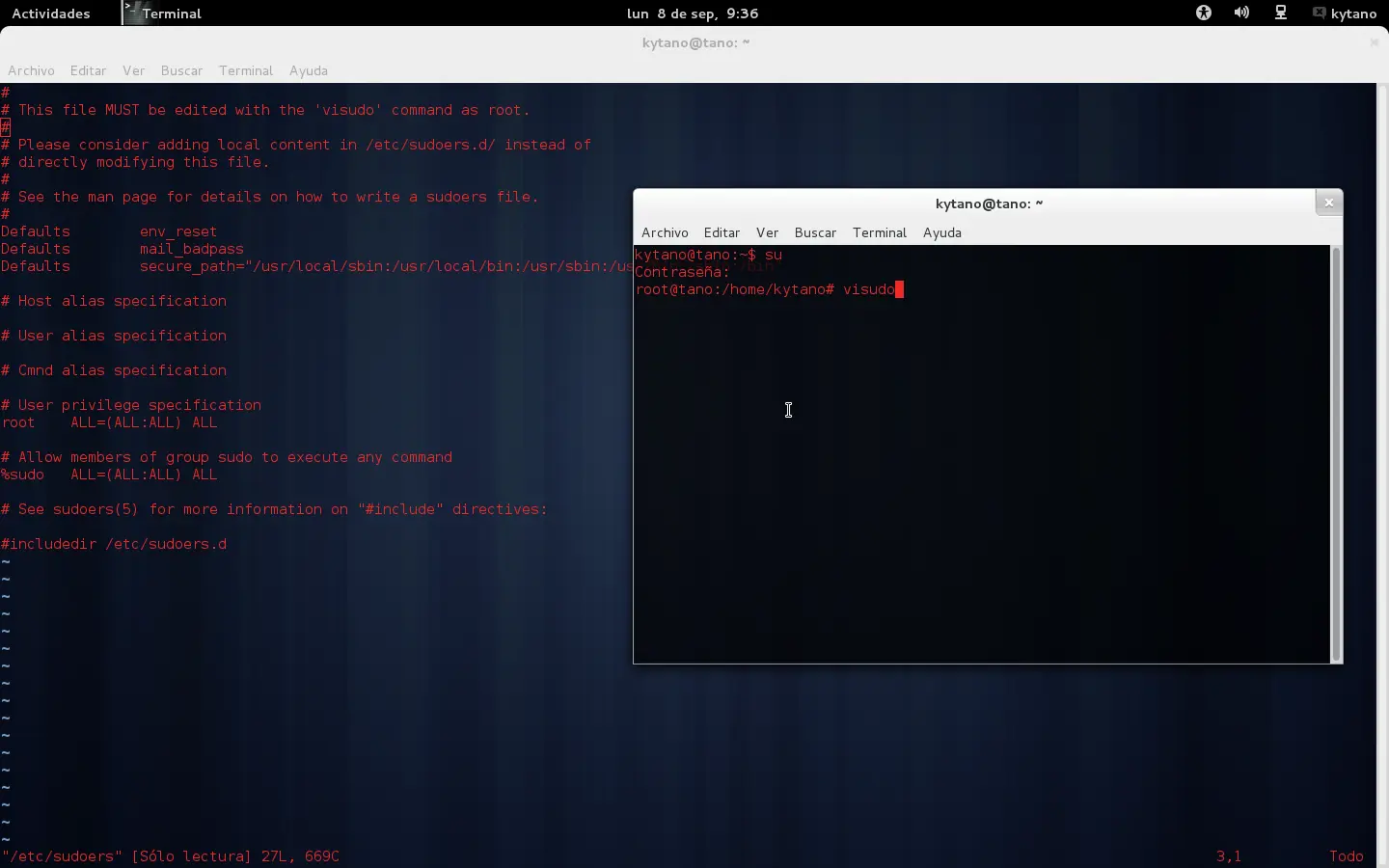Image resolution: width=1389 pixels, height=868 pixels.
Task: Click the 'secure_path' Defaults line
Action: 316,266
